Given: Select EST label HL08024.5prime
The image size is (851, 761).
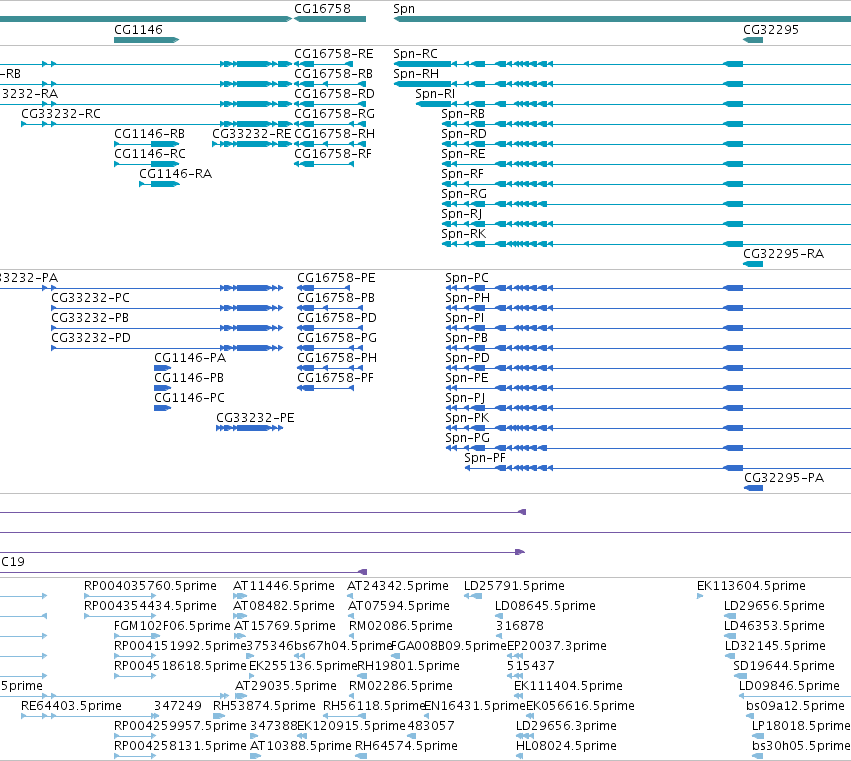Looking at the screenshot, I should tap(566, 746).
